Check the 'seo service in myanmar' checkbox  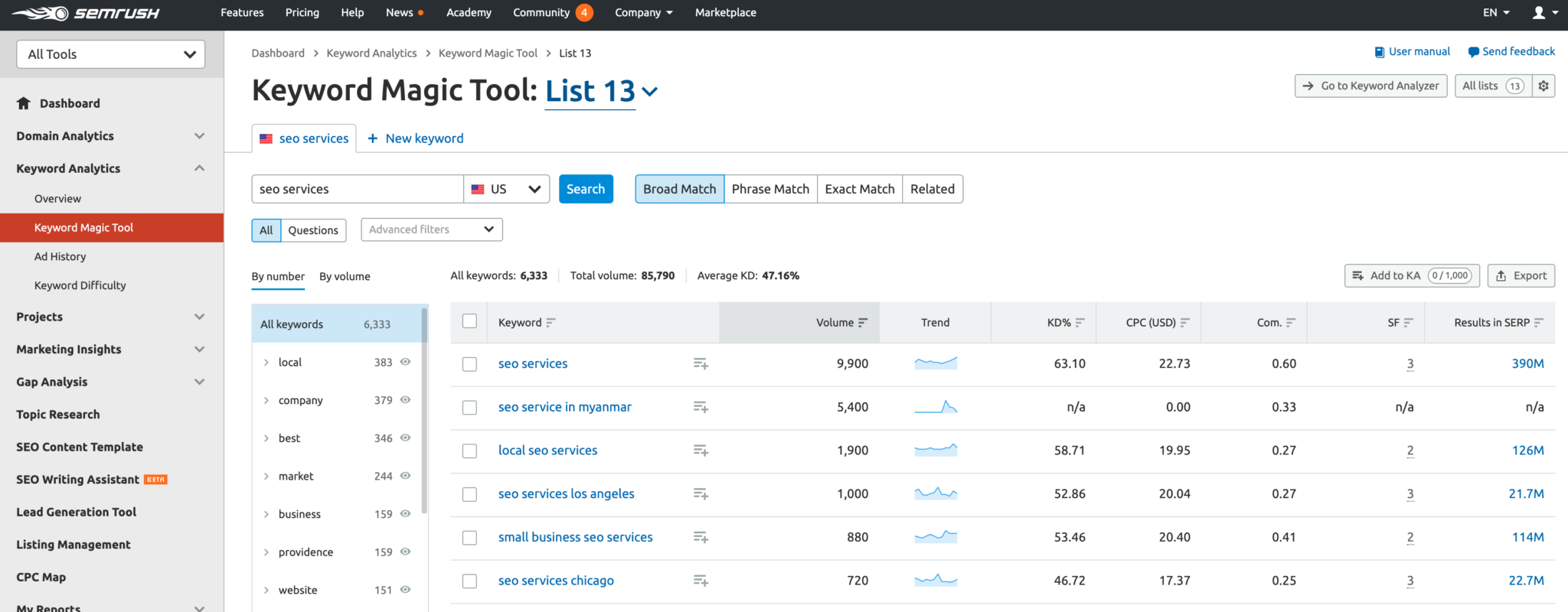pos(470,408)
